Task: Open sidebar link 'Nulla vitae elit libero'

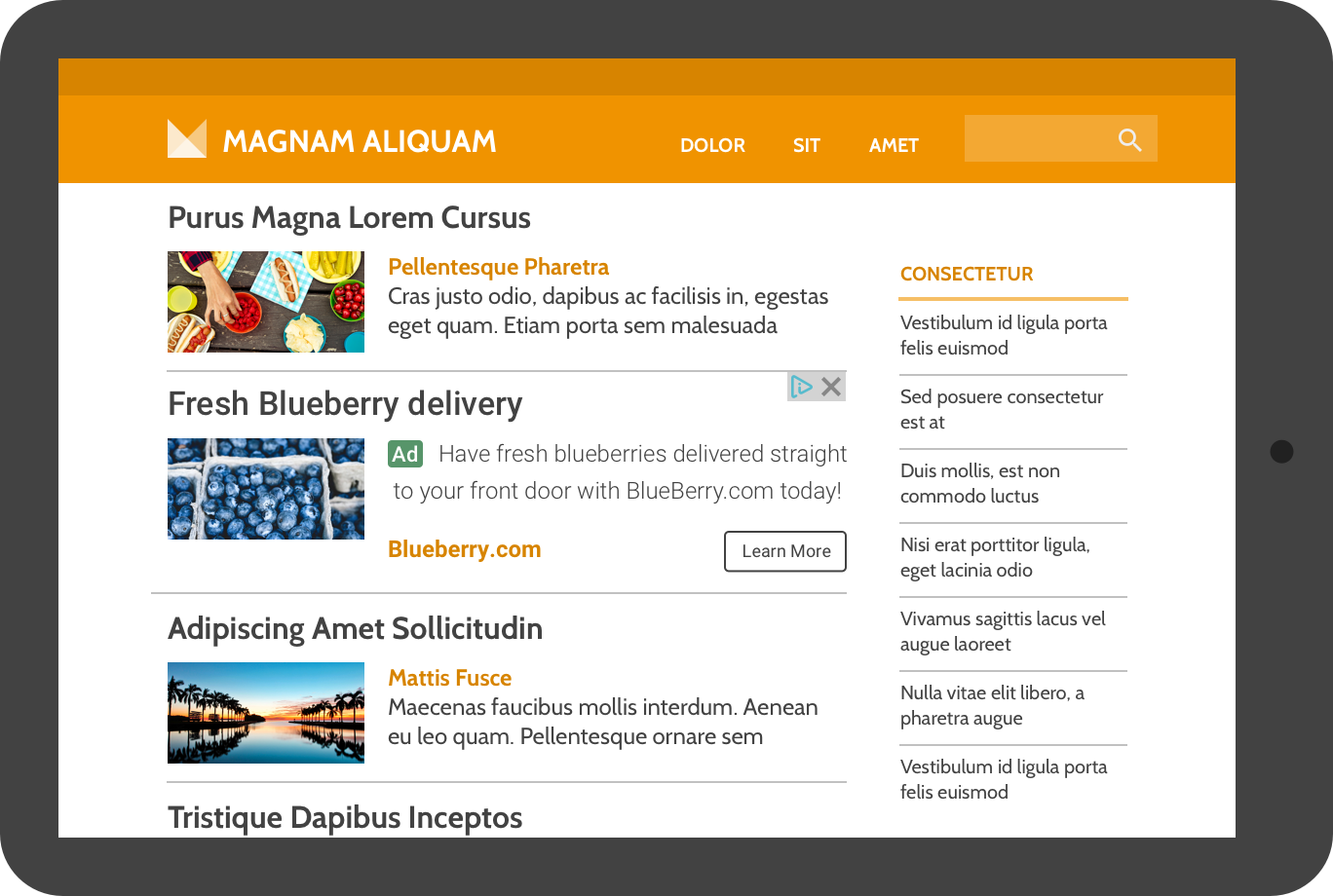Action: click(992, 705)
